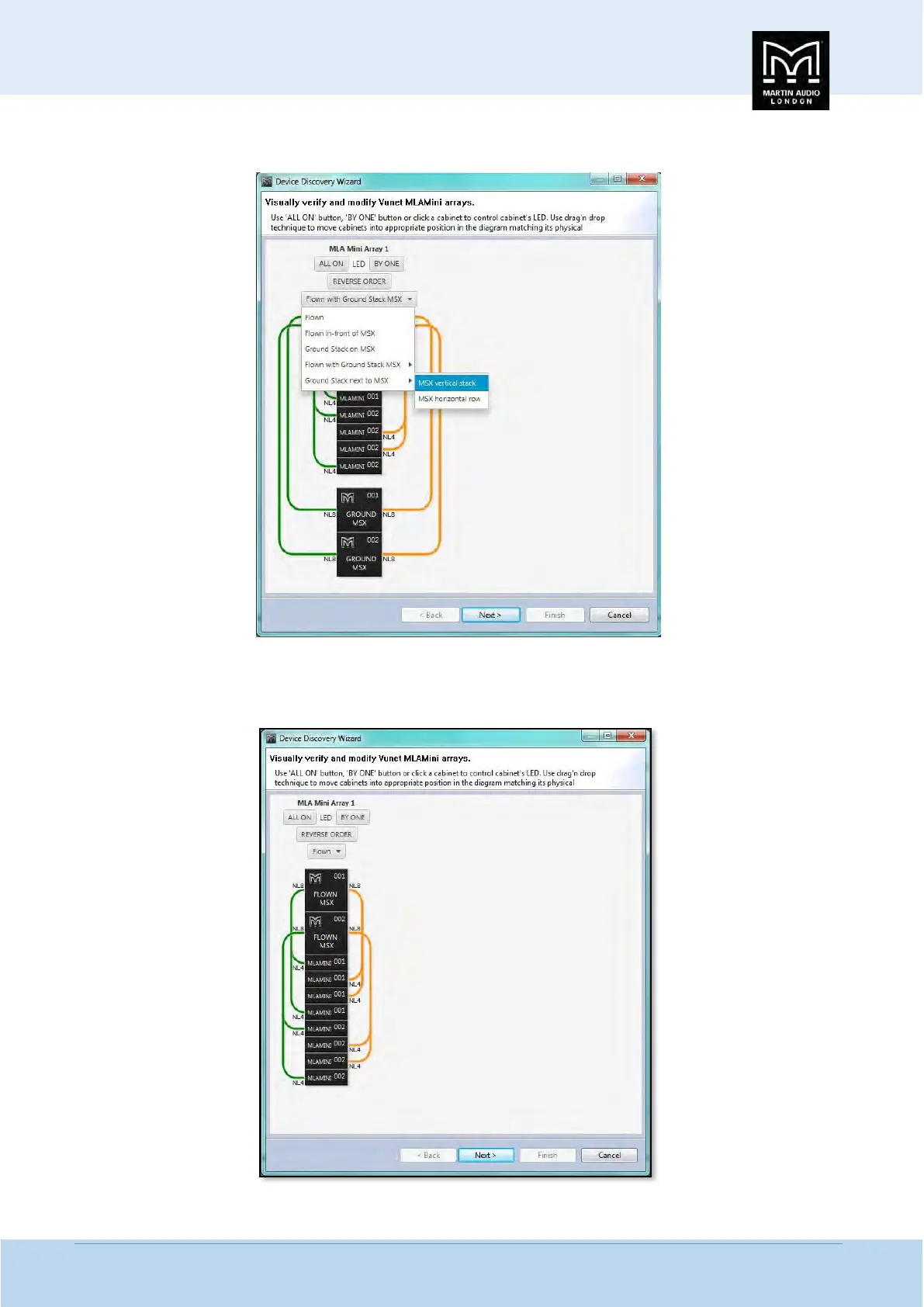Choose 'Ground Stack on MSX' menu entry
This screenshot has height=1307, width=924.
tap(358, 348)
